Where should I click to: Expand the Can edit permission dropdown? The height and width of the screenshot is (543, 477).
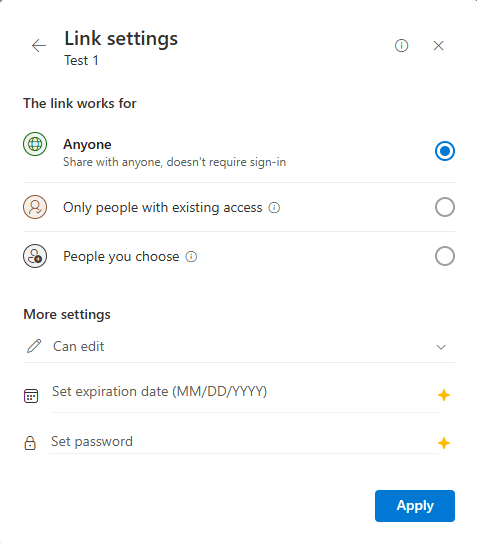tap(239, 346)
